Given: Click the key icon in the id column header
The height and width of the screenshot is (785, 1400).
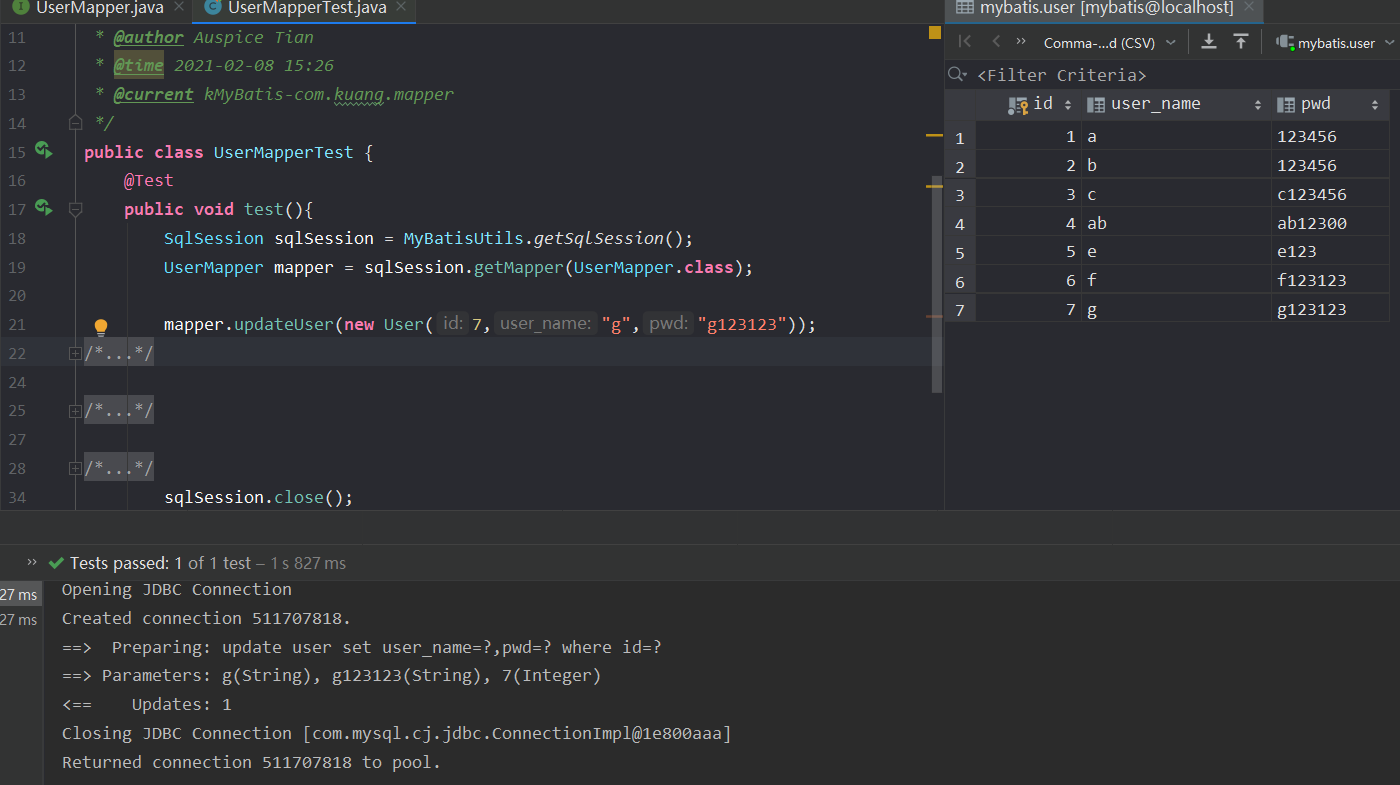Looking at the screenshot, I should [x=1018, y=104].
